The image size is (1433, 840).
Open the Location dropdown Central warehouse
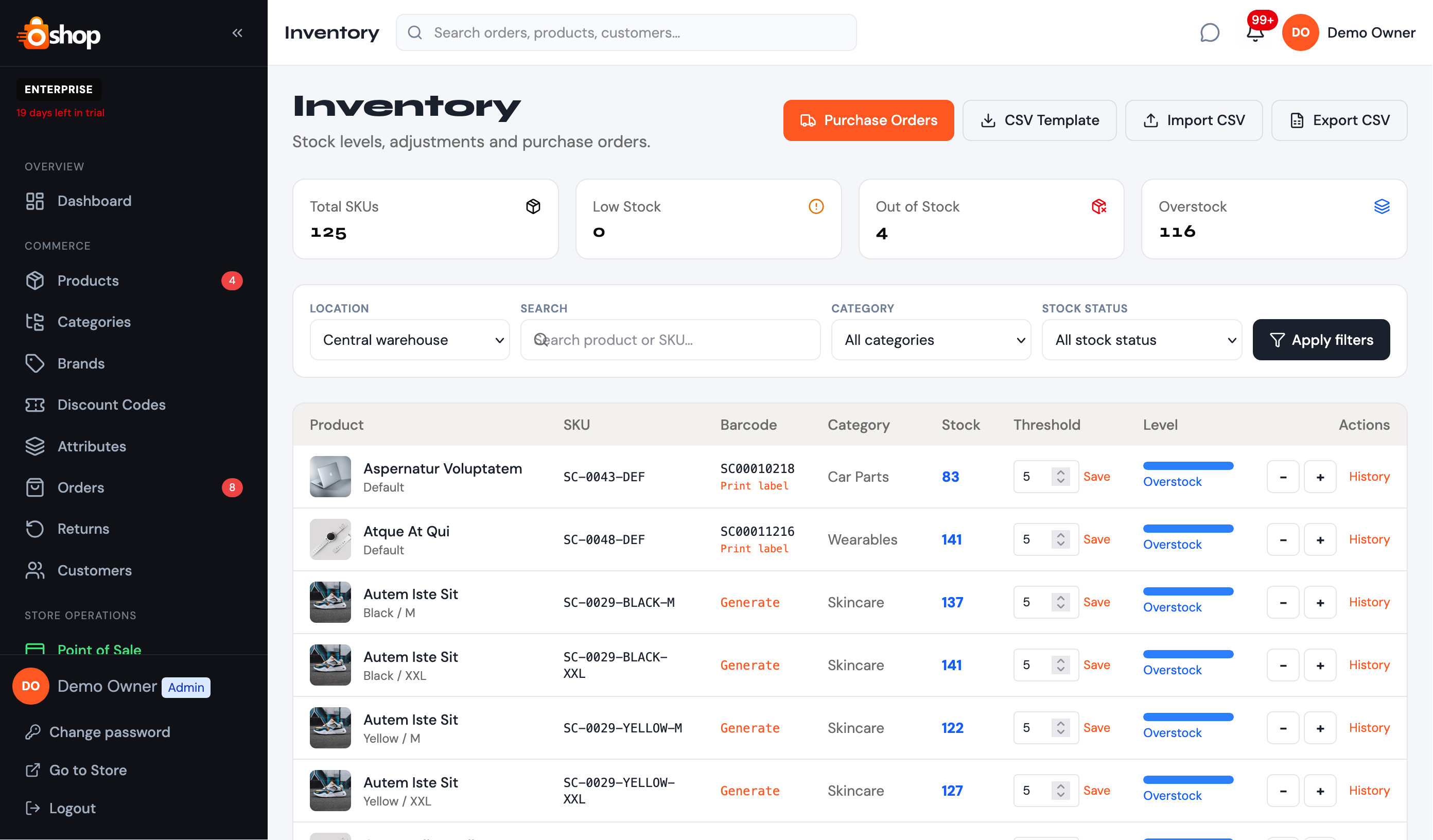coord(409,340)
